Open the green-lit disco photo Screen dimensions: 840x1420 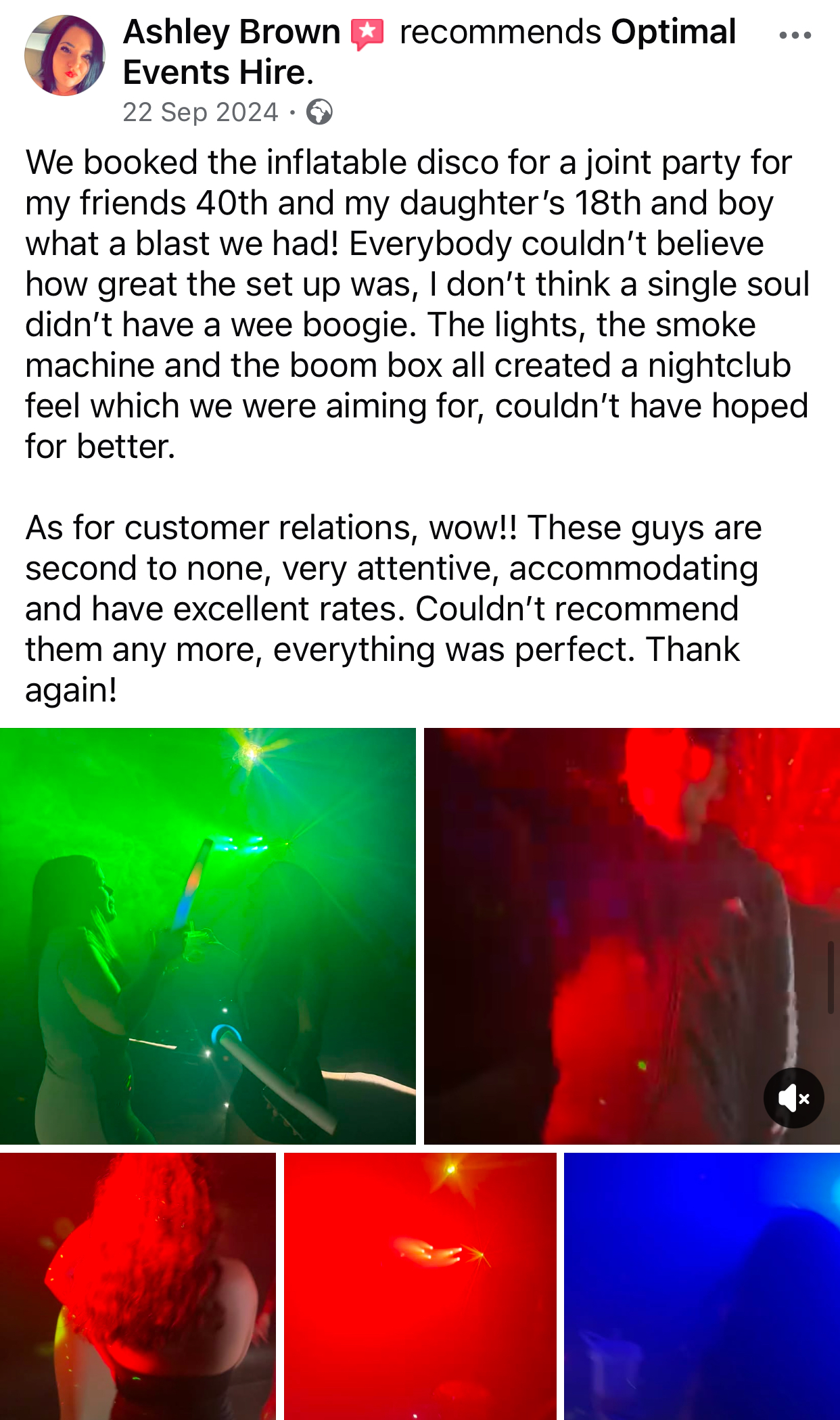coord(208,936)
